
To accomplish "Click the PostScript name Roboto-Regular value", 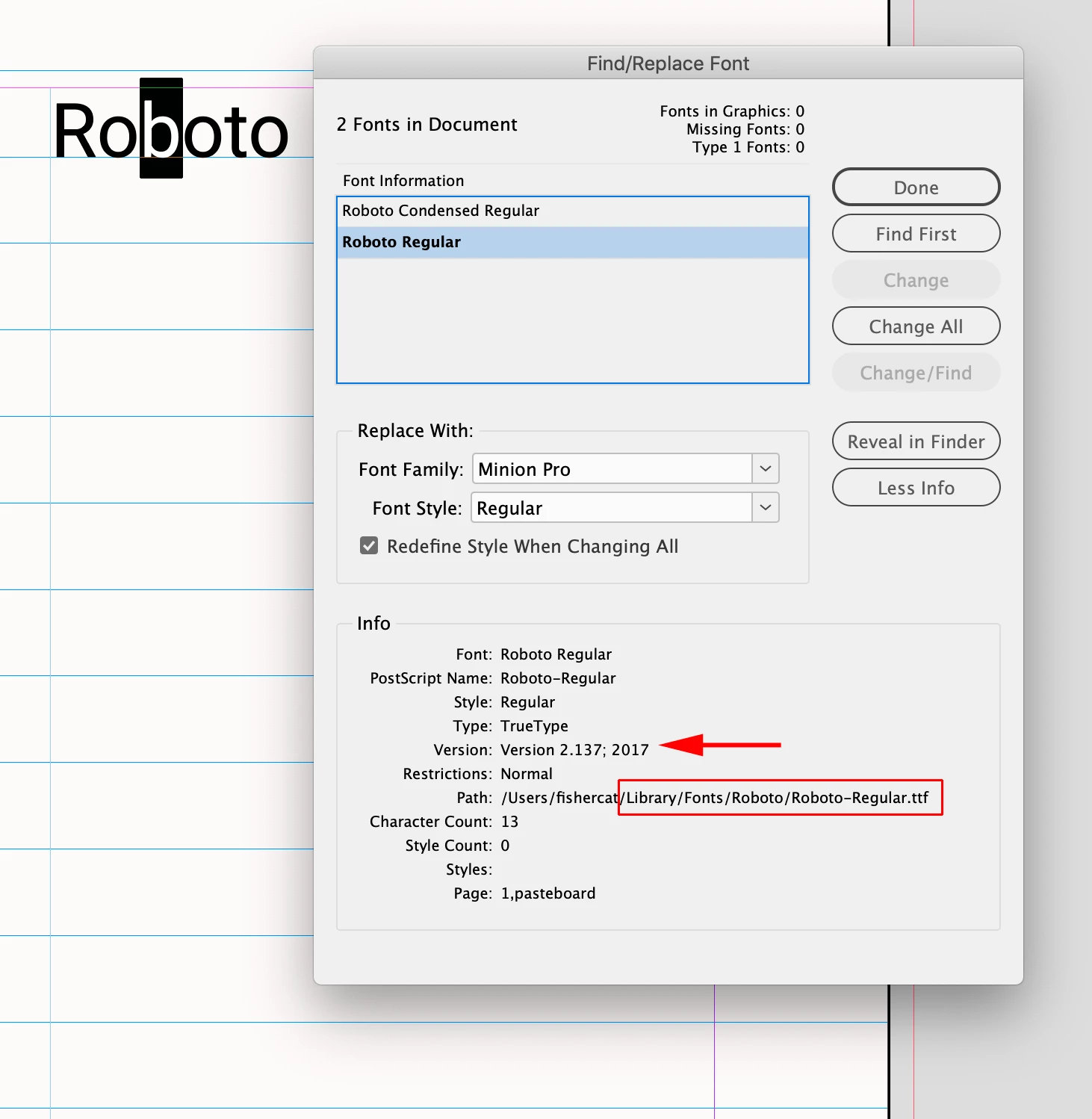I will (558, 678).
